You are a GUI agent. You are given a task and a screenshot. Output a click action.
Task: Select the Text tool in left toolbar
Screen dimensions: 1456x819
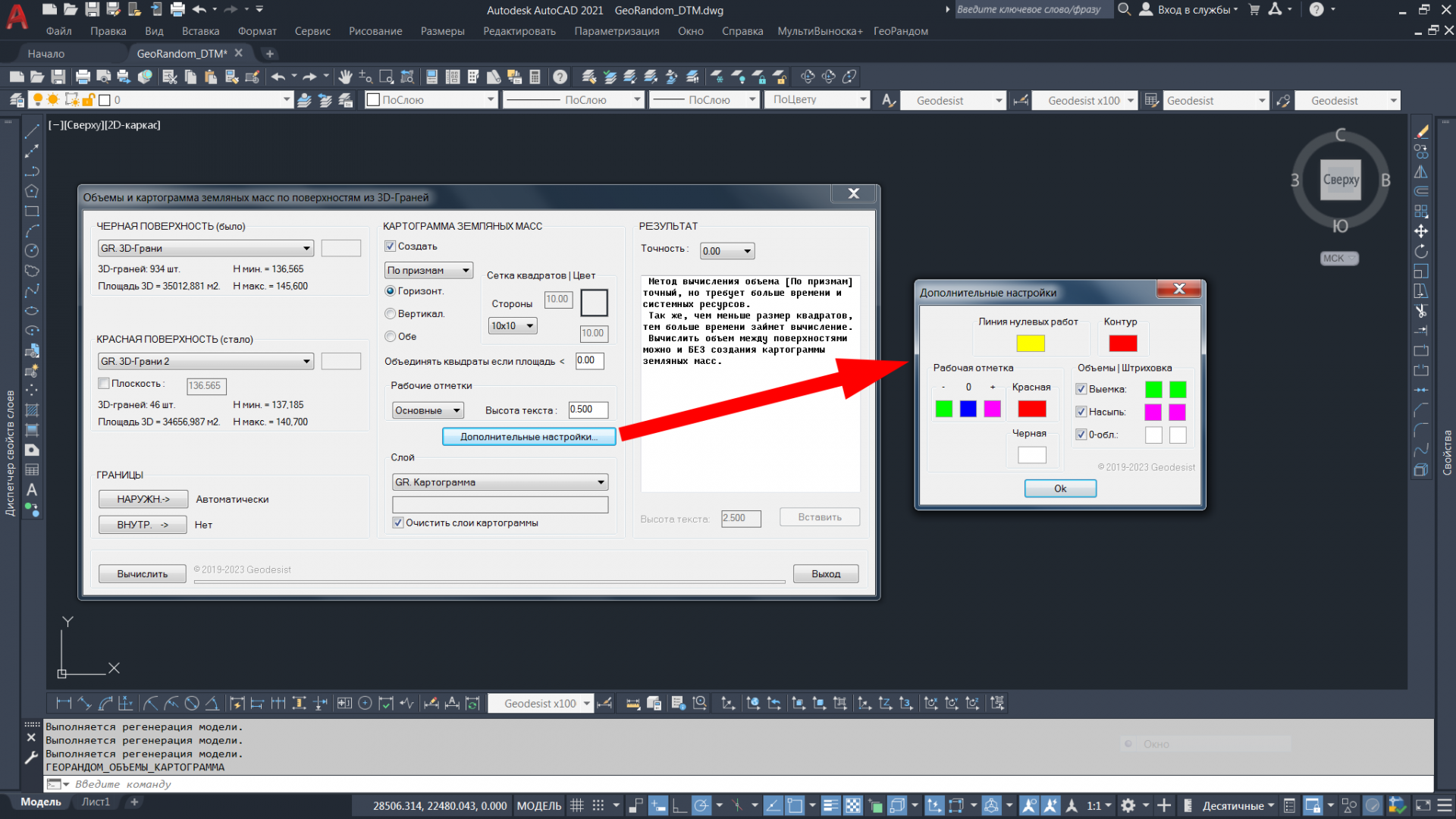32,490
